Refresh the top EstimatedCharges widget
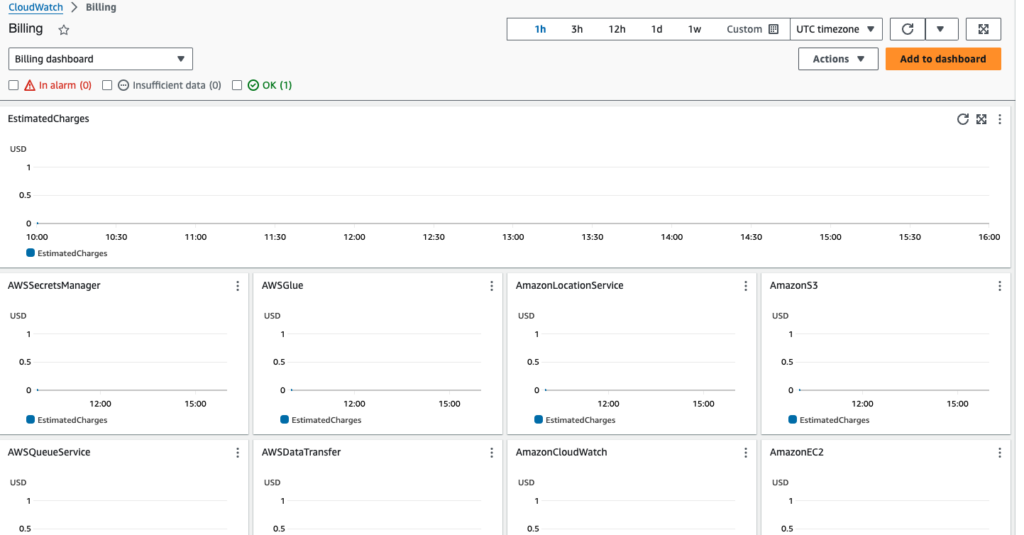Image resolution: width=1024 pixels, height=535 pixels. coord(963,119)
